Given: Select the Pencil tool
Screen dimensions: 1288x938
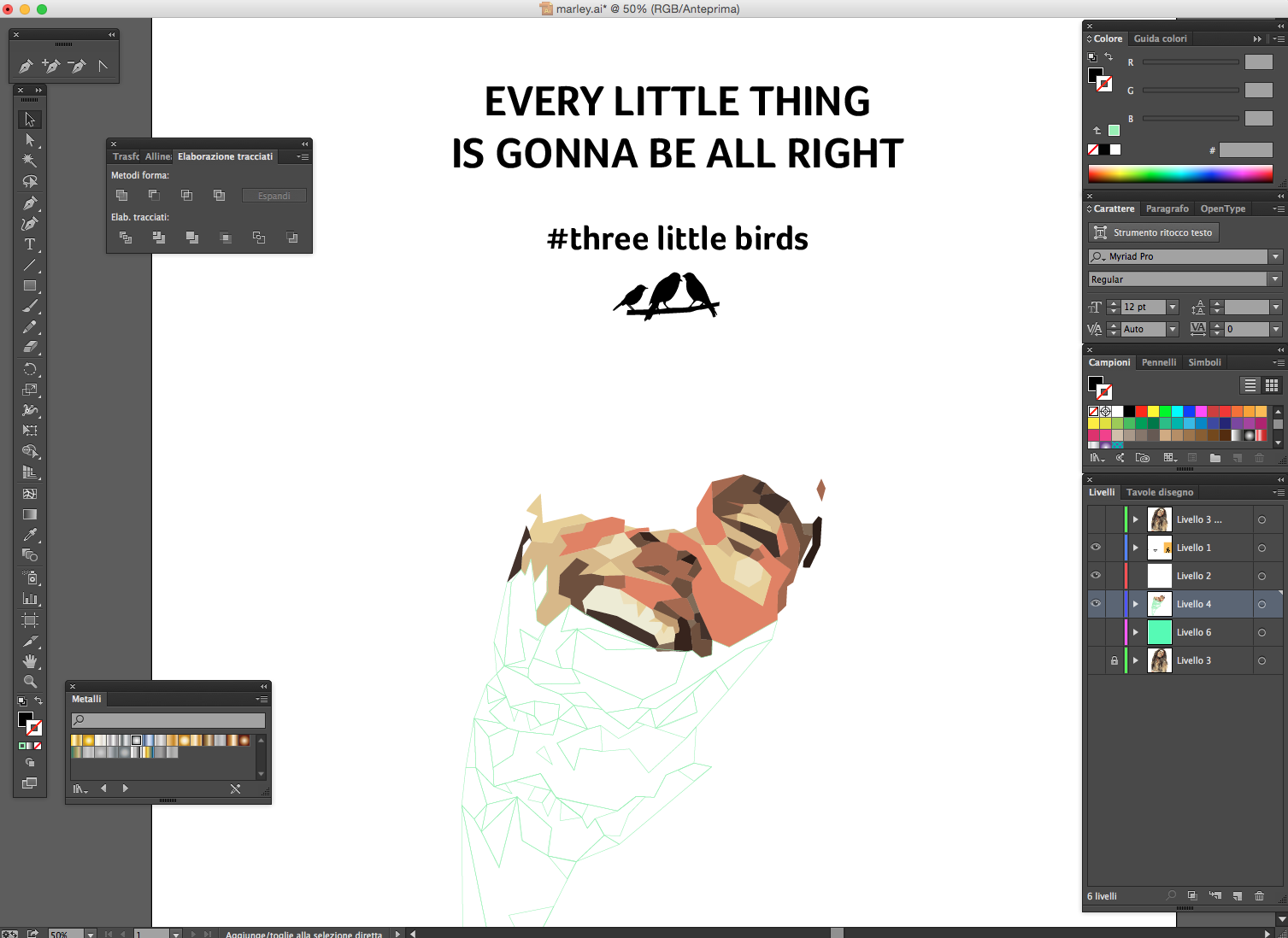Looking at the screenshot, I should click(x=30, y=327).
